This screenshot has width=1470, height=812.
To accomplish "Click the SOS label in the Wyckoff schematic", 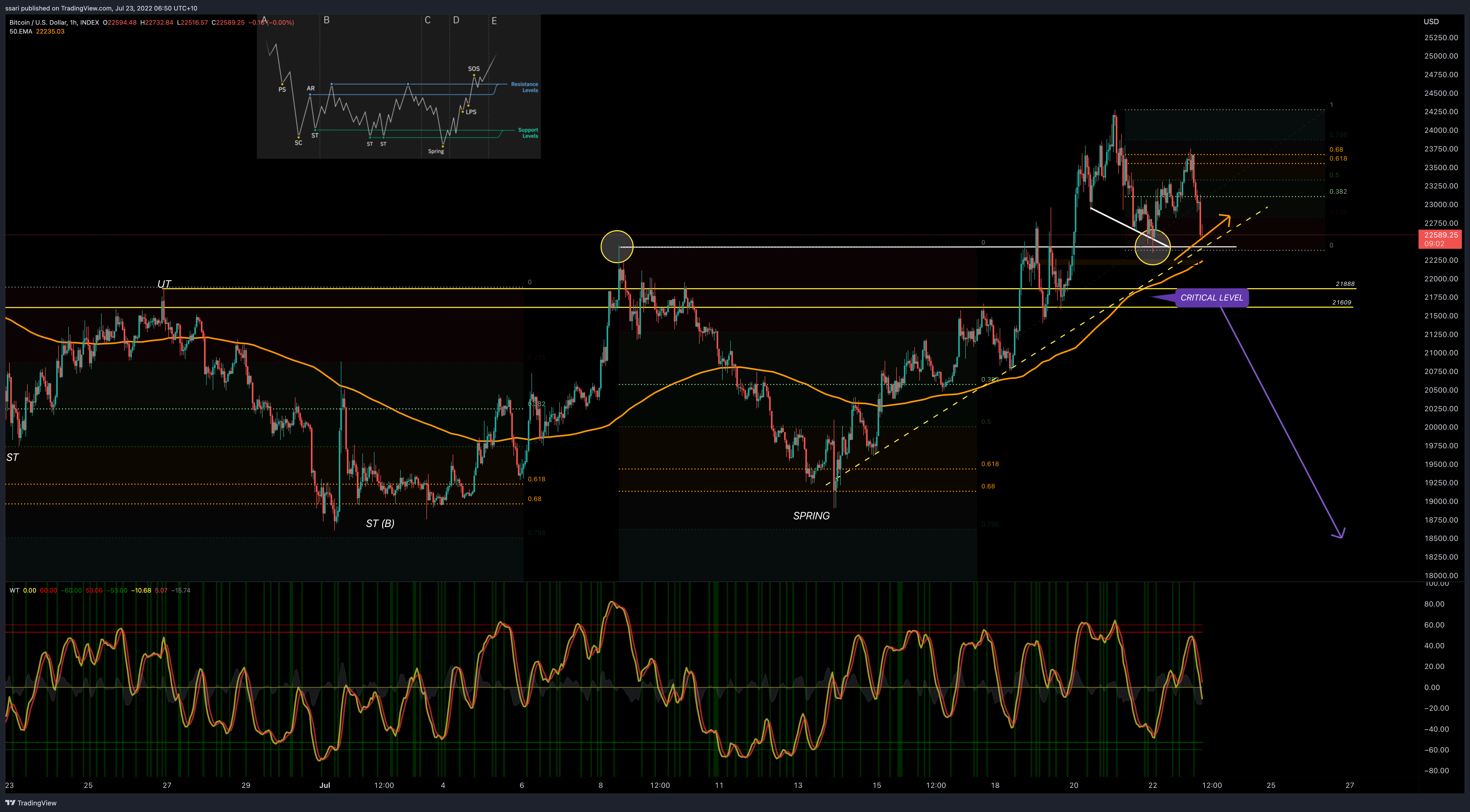I will coord(474,68).
